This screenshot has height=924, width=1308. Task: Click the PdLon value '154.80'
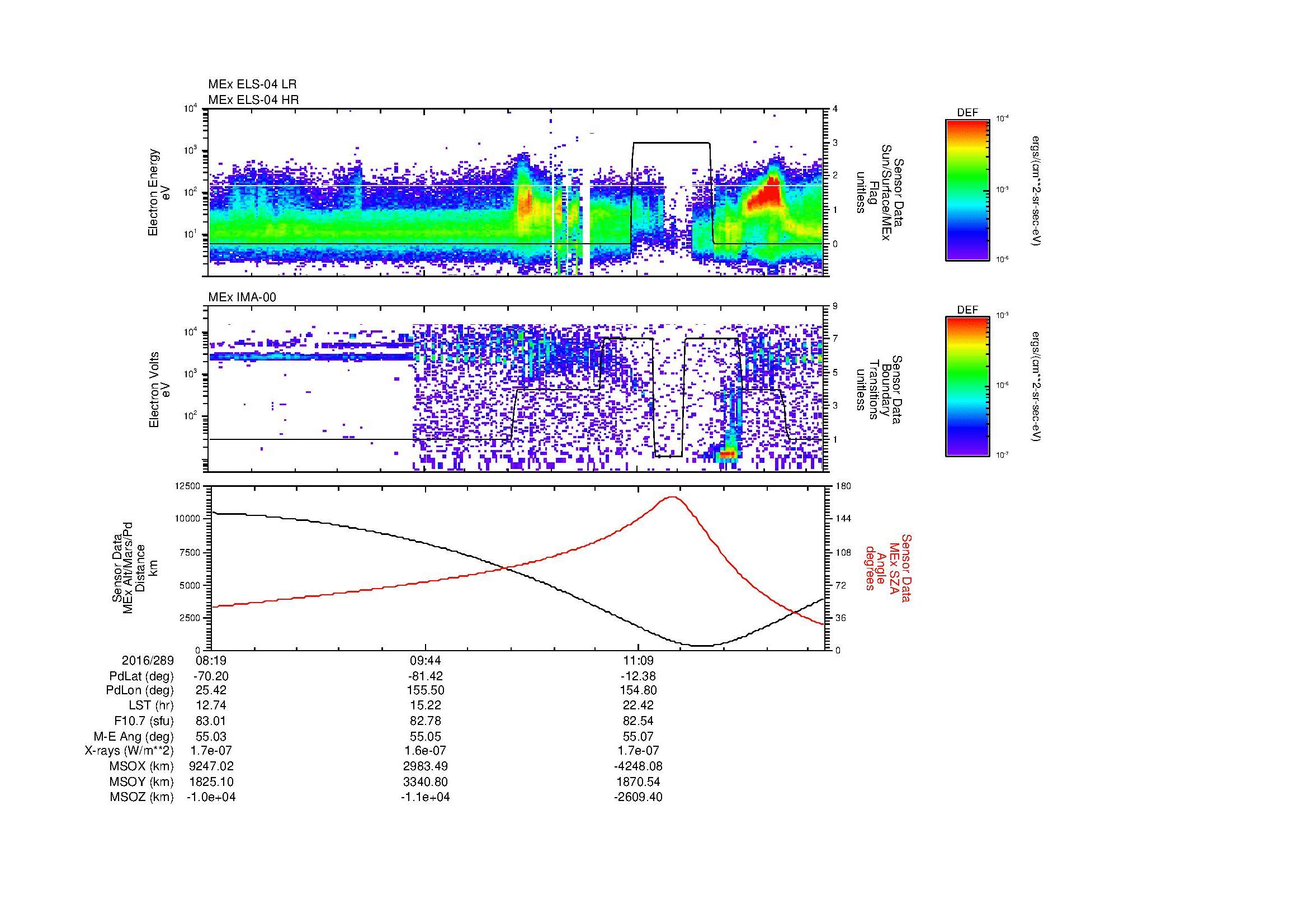point(638,690)
